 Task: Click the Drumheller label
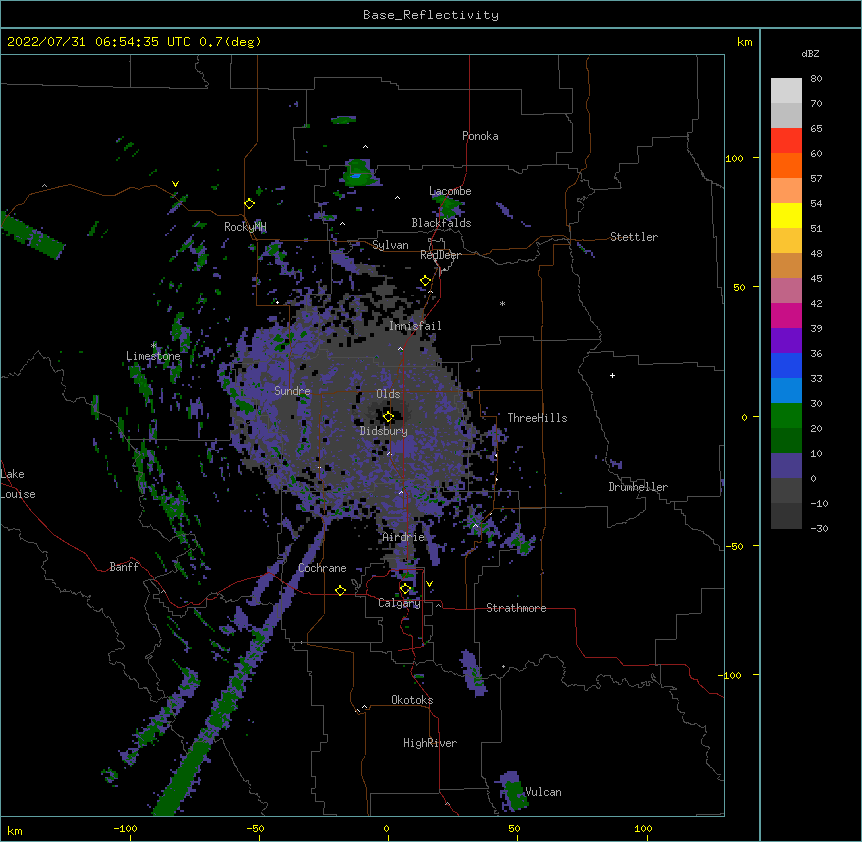638,487
